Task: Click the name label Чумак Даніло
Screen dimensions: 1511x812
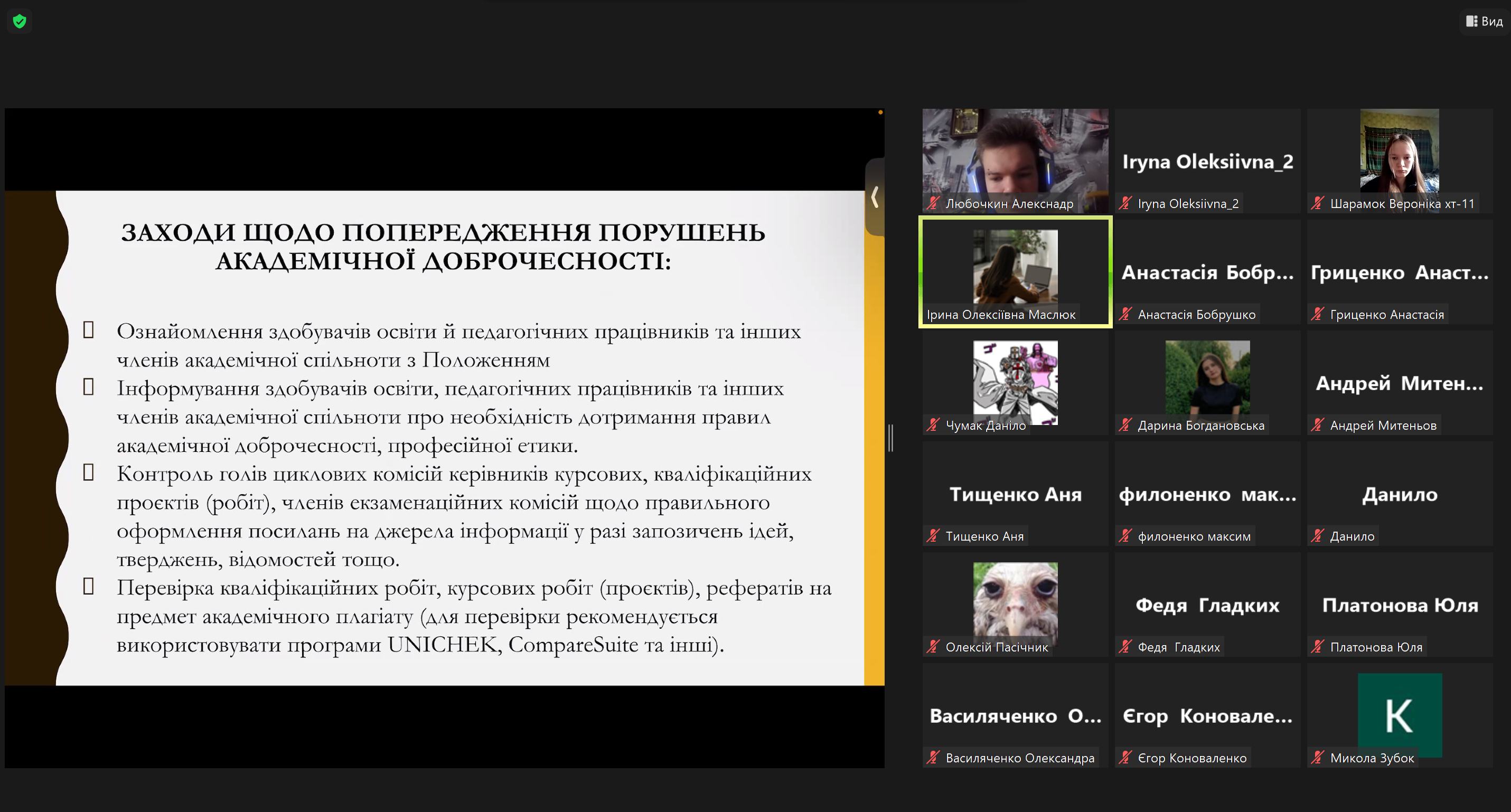Action: point(986,425)
